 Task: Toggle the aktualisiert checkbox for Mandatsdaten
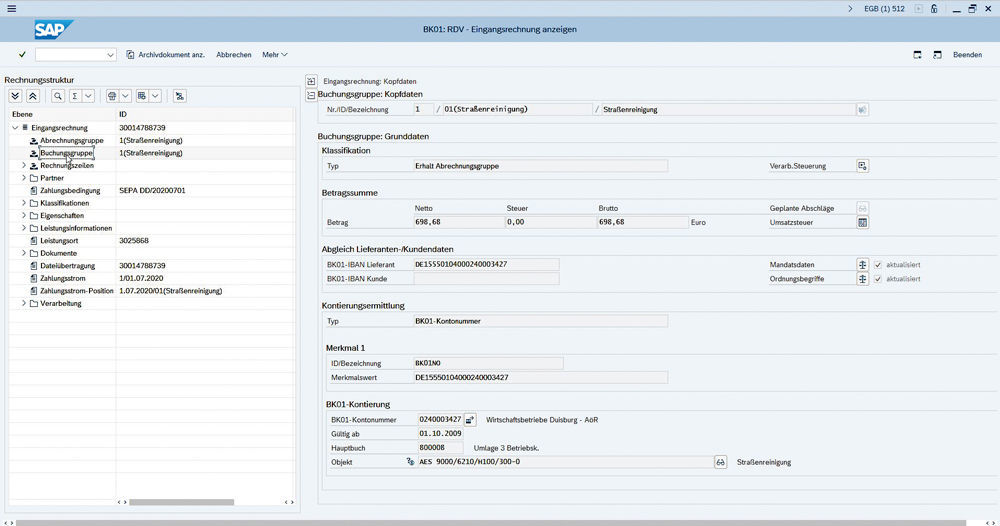click(x=878, y=265)
